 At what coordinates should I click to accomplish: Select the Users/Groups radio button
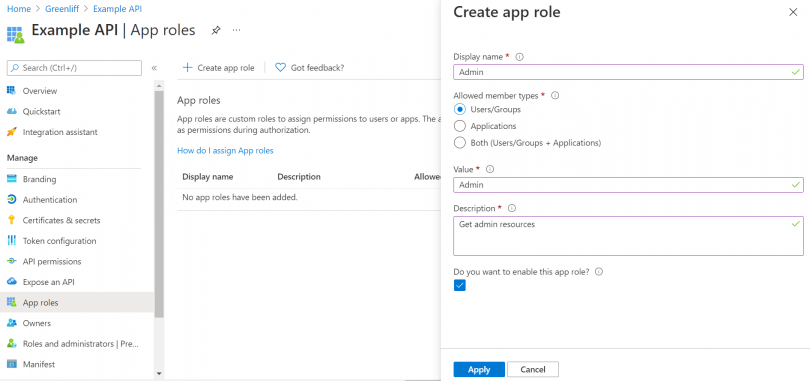pos(459,110)
